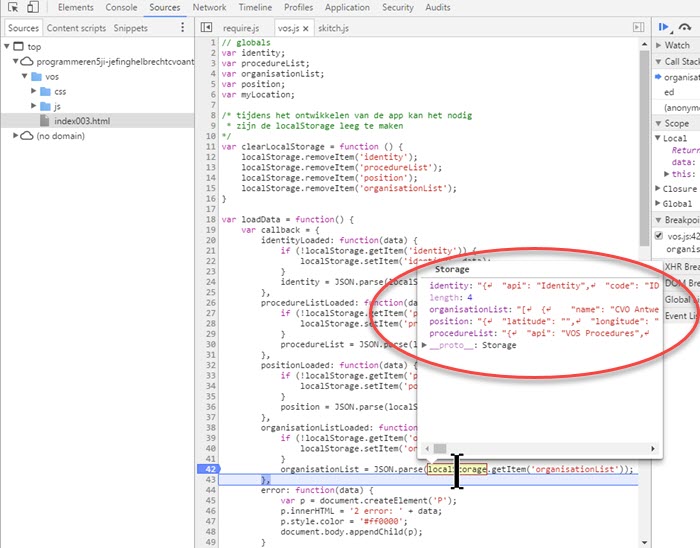Image resolution: width=700 pixels, height=548 pixels.
Task: Expand __proto__ Storage in the popup
Action: [x=424, y=345]
